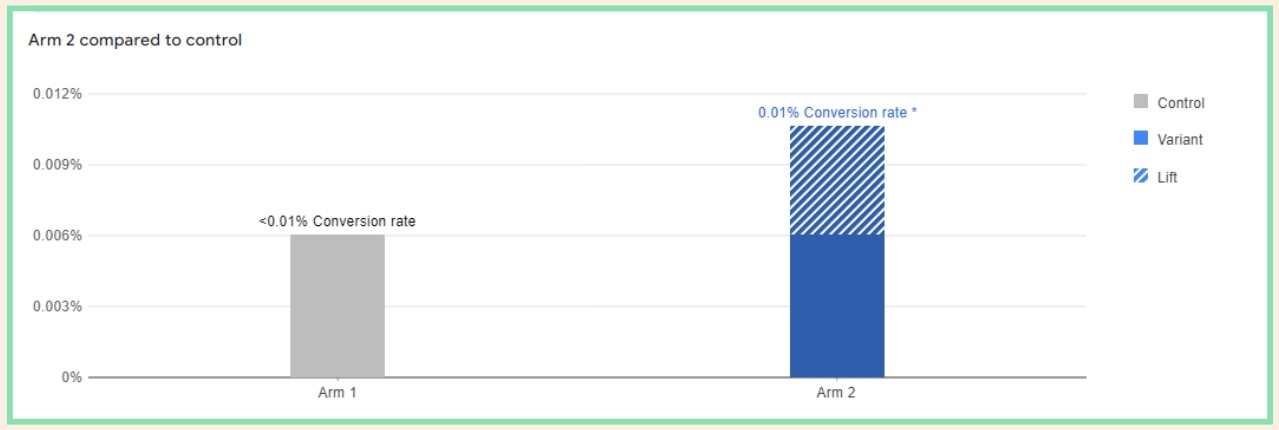This screenshot has width=1279, height=430.
Task: Click the blue Variant legend swatch
Action: pos(1140,139)
